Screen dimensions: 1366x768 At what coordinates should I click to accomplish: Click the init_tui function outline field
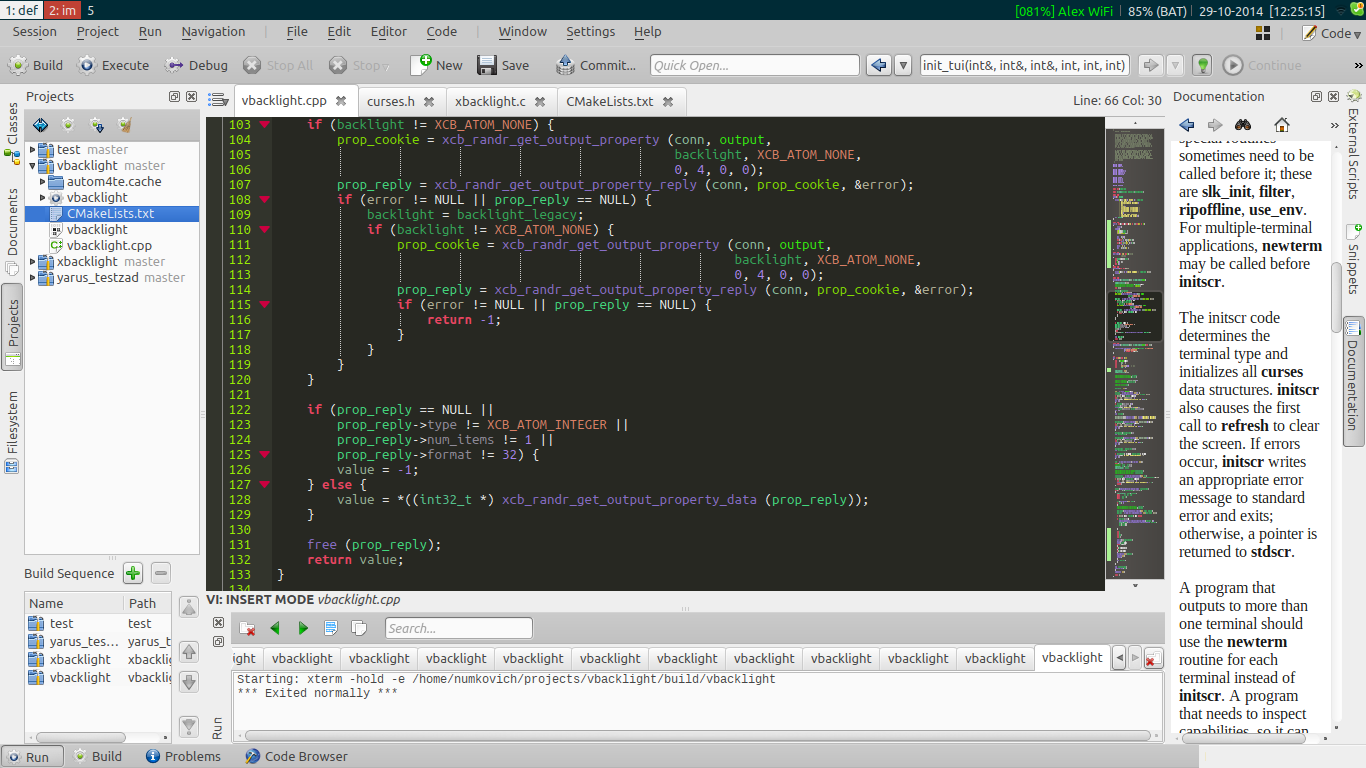click(1025, 65)
